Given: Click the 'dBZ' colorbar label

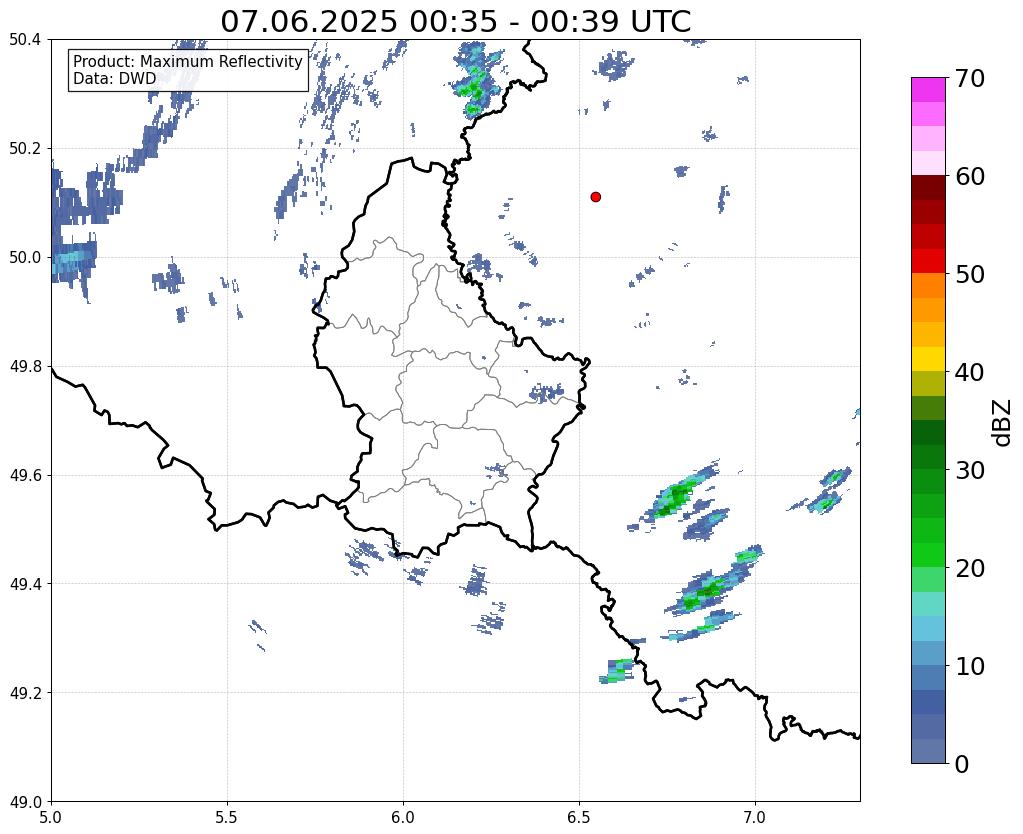Looking at the screenshot, I should [1003, 423].
